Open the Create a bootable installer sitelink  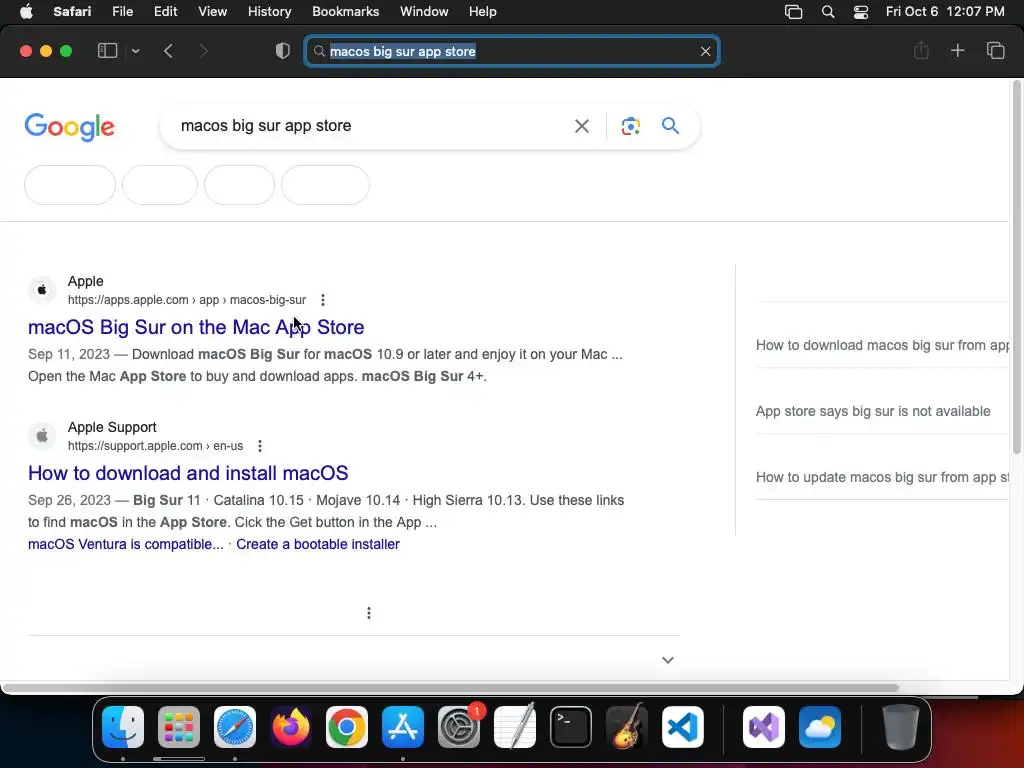(x=317, y=544)
